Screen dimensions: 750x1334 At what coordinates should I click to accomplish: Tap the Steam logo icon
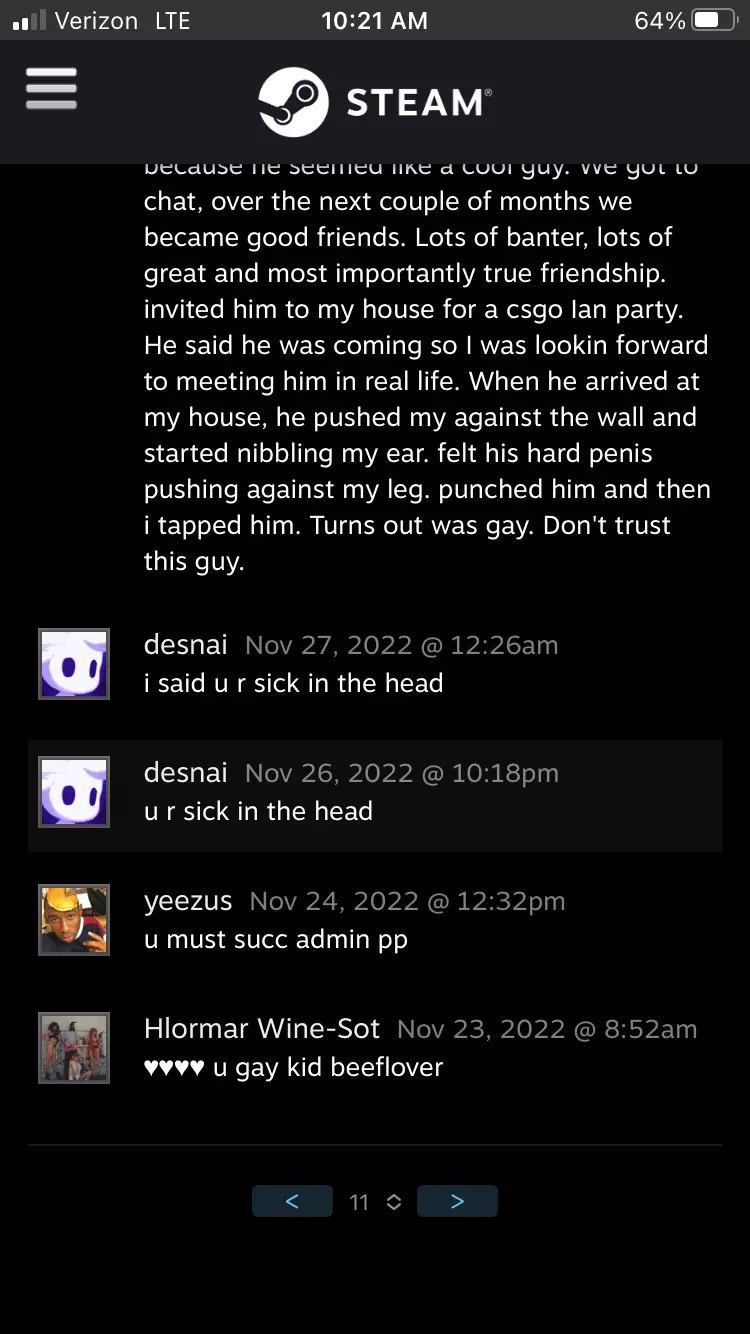pos(293,102)
